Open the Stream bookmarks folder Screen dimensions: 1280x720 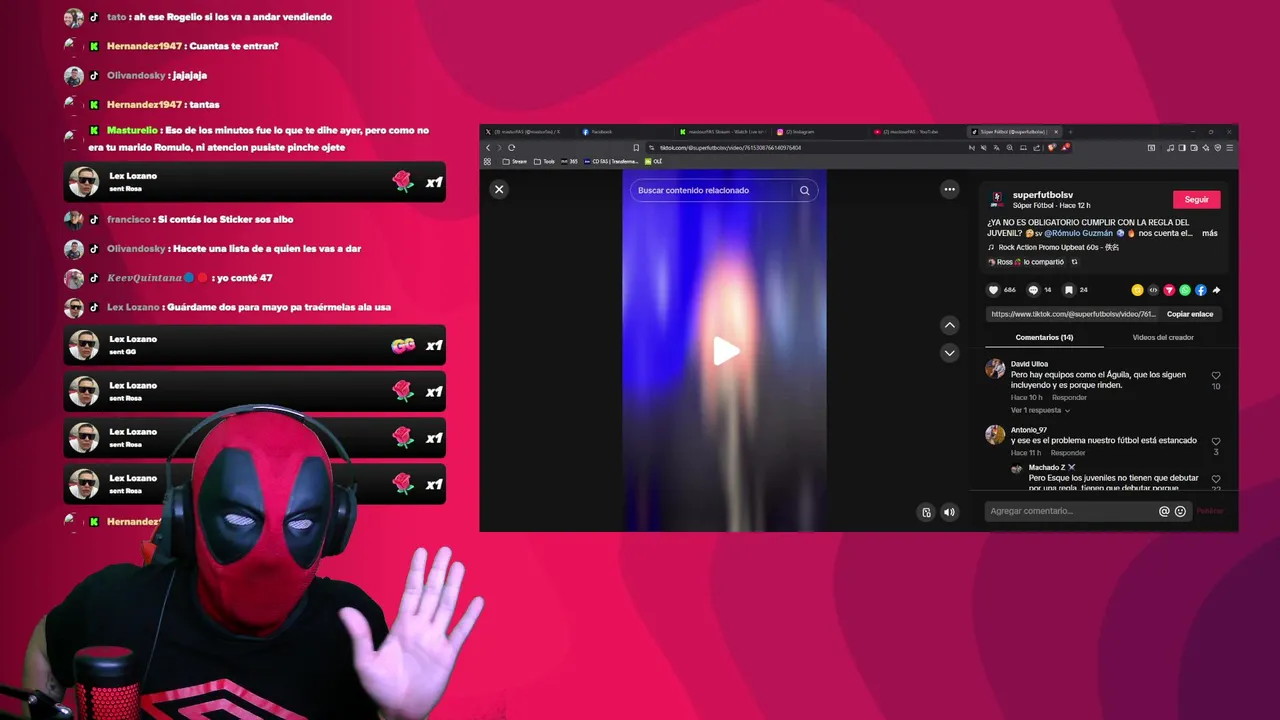tap(515, 161)
